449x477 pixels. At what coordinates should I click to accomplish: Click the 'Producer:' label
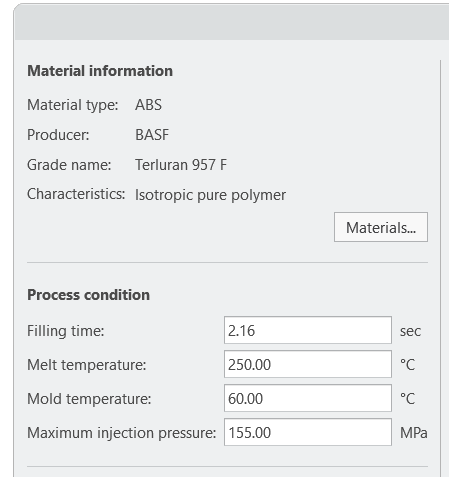coord(58,135)
